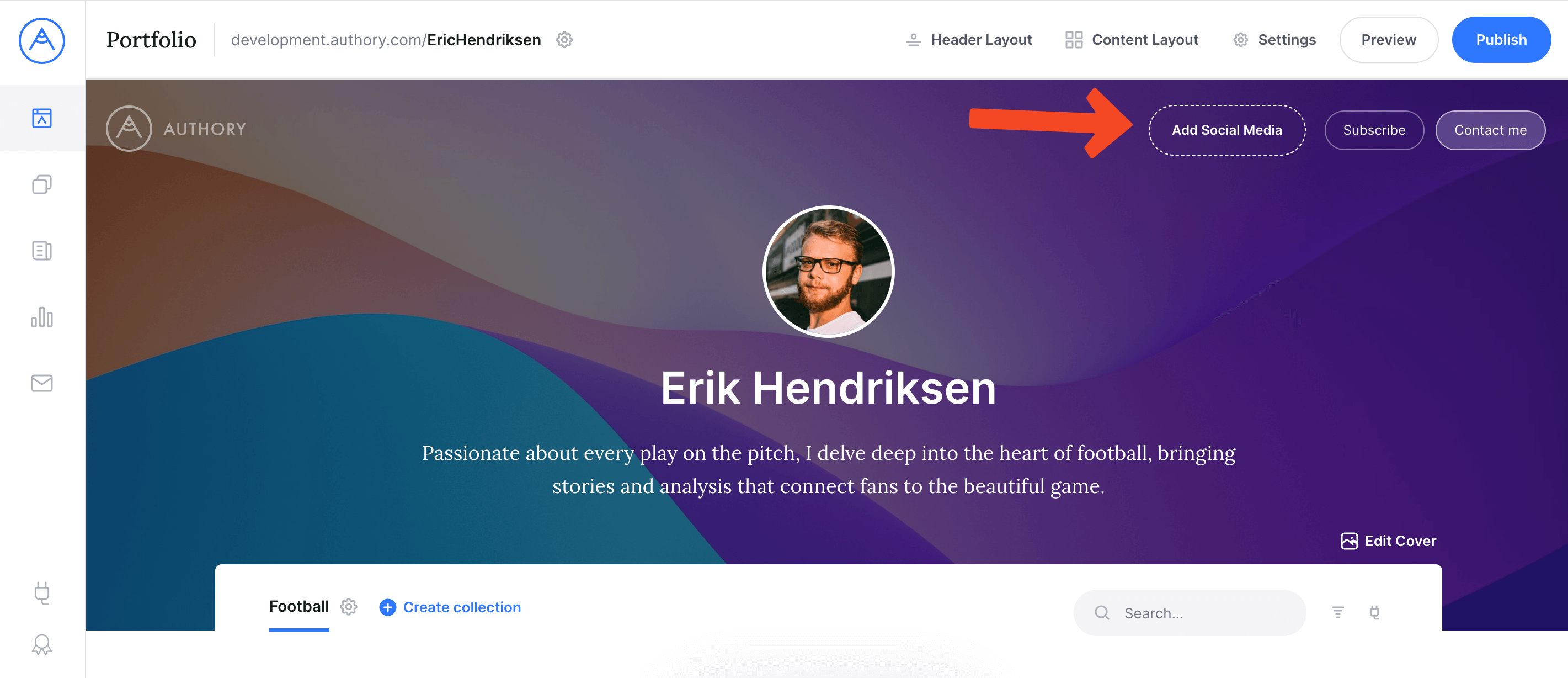Click the Create collection link

(x=450, y=607)
